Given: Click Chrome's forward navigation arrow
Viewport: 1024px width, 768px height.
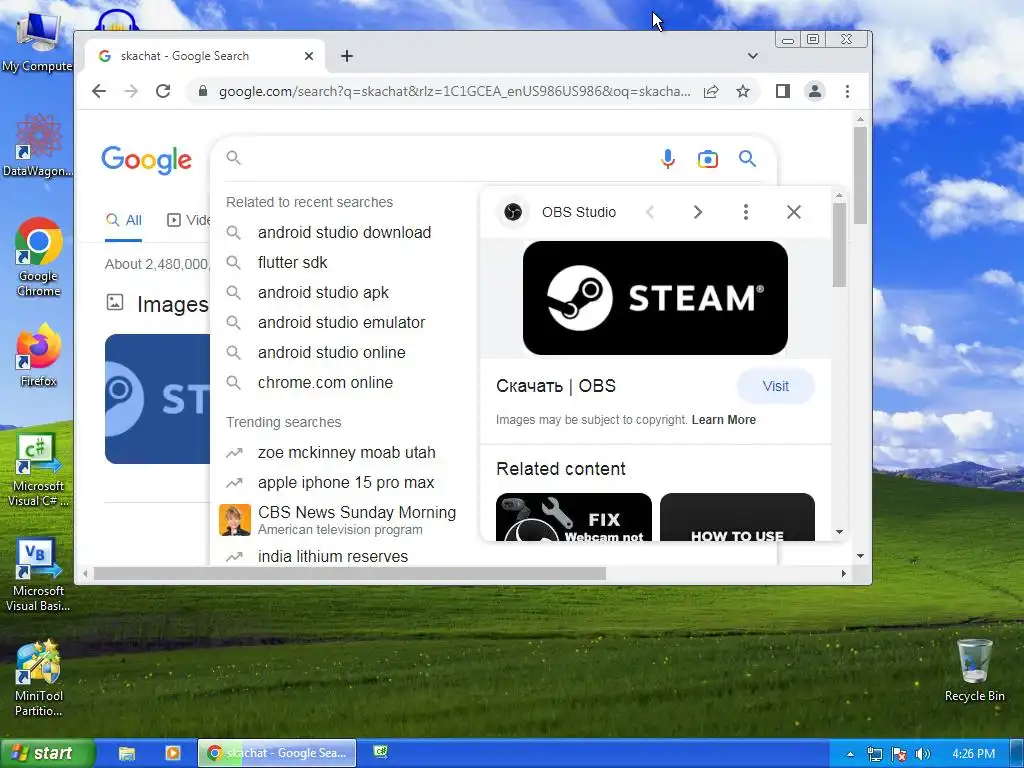Looking at the screenshot, I should click(x=131, y=91).
